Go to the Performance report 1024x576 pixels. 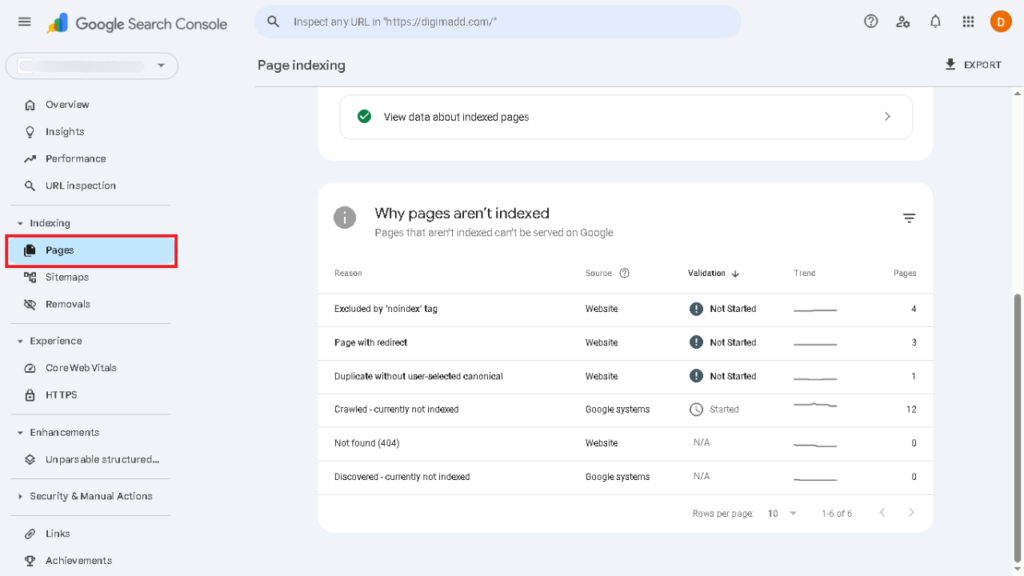pyautogui.click(x=75, y=158)
